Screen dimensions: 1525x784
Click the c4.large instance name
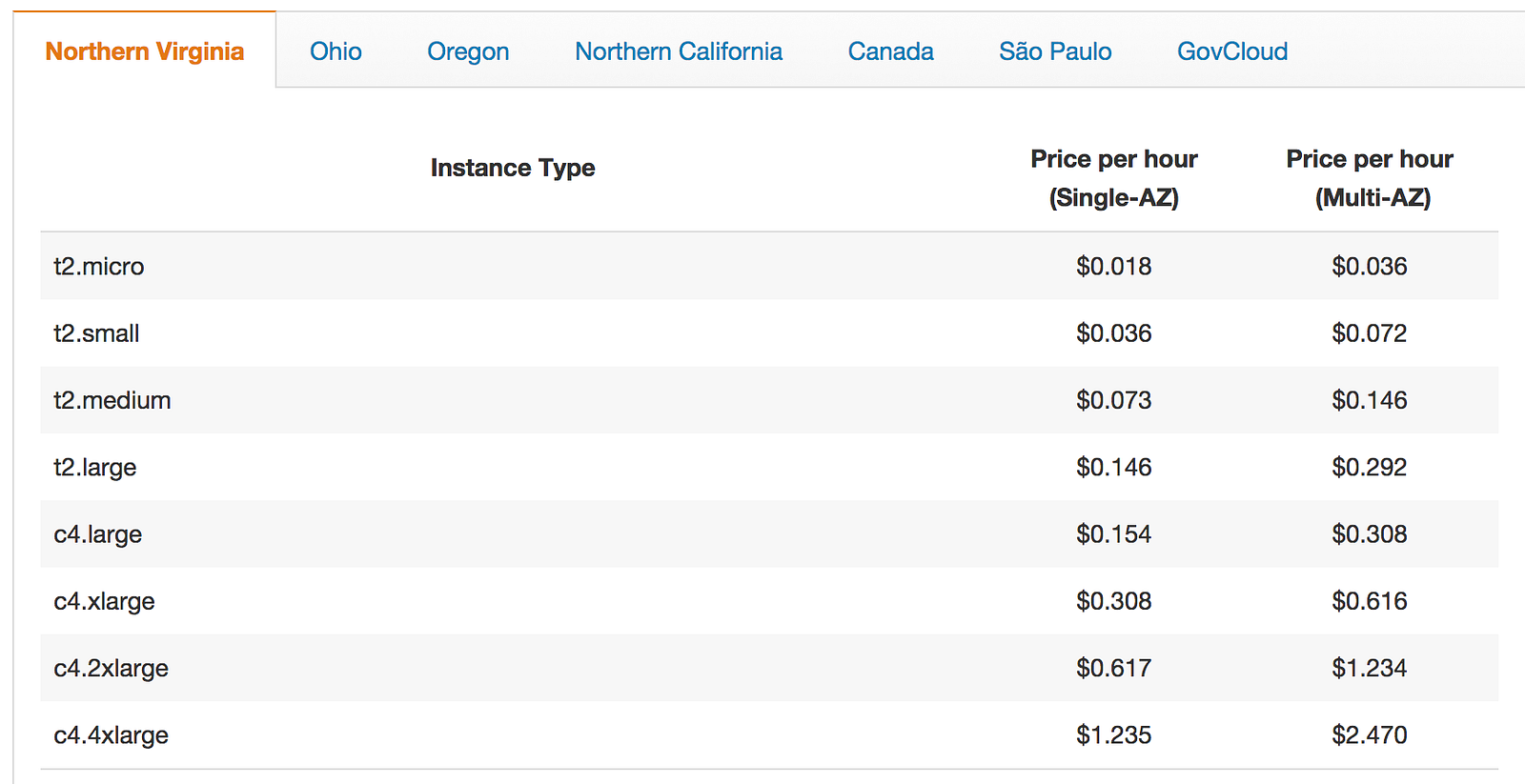pos(98,534)
